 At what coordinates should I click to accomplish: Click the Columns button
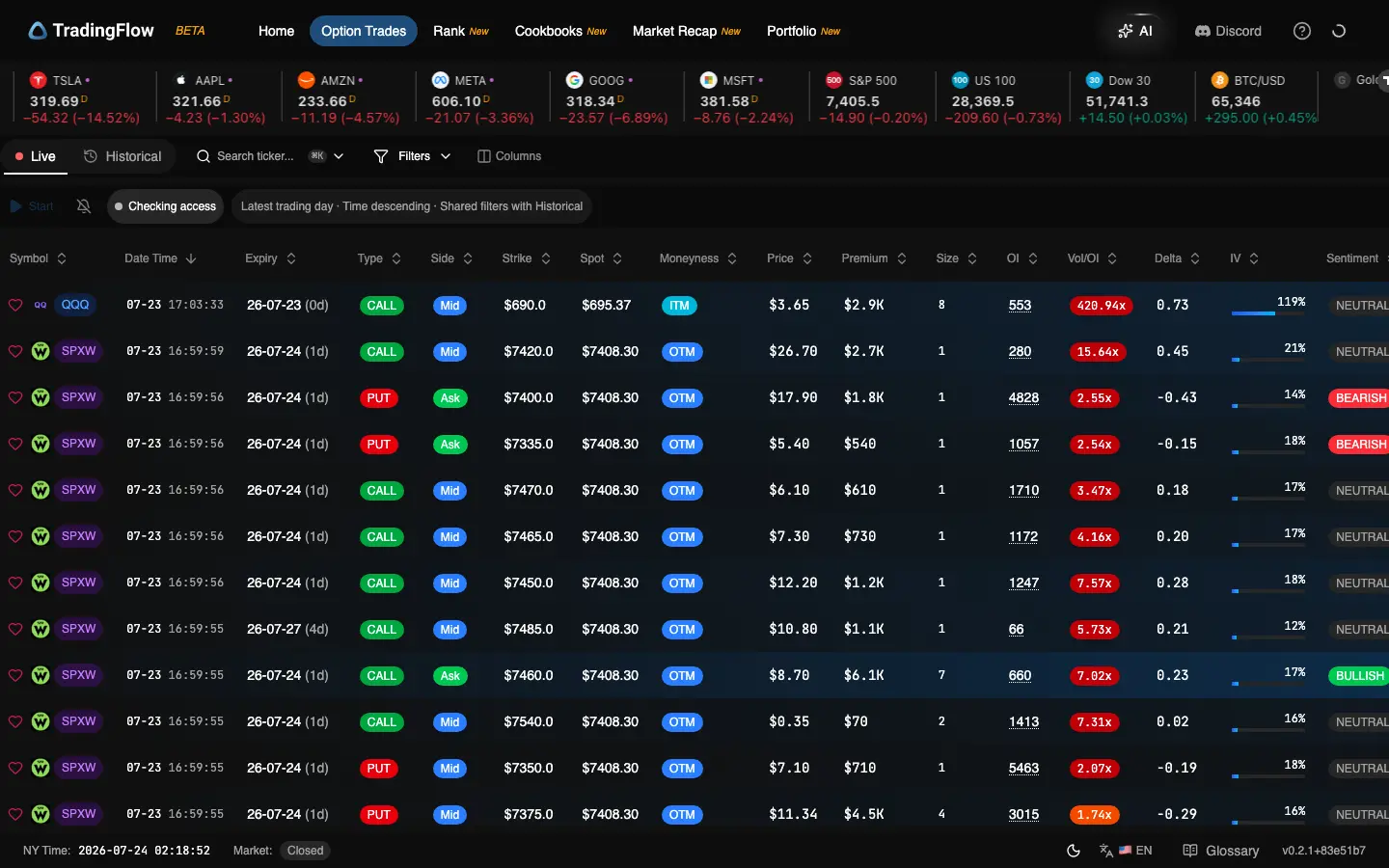pyautogui.click(x=509, y=156)
